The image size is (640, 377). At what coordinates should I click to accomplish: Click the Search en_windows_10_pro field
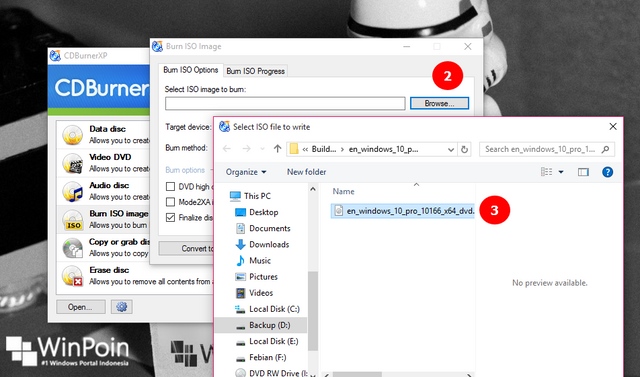pos(547,149)
